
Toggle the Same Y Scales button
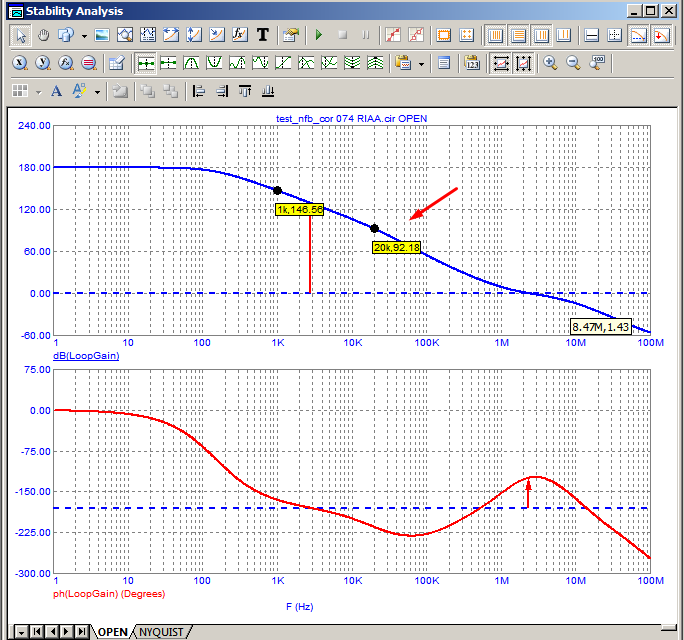coord(523,64)
